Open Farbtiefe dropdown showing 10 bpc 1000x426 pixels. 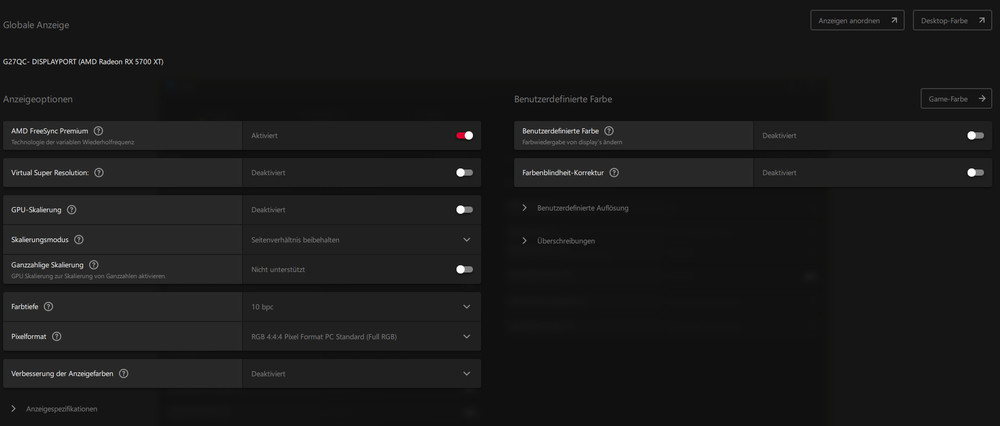362,307
